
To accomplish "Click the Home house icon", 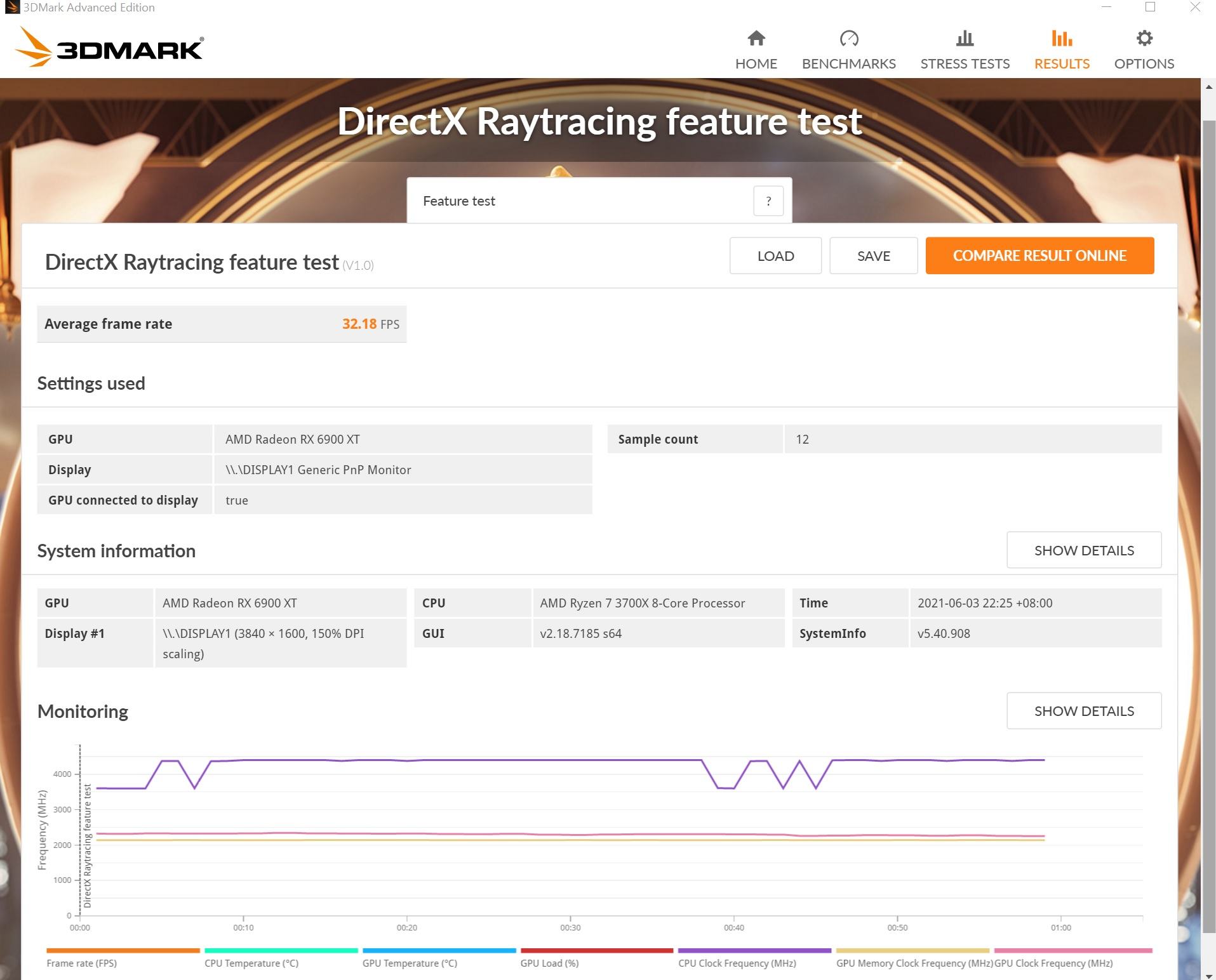I will click(756, 39).
